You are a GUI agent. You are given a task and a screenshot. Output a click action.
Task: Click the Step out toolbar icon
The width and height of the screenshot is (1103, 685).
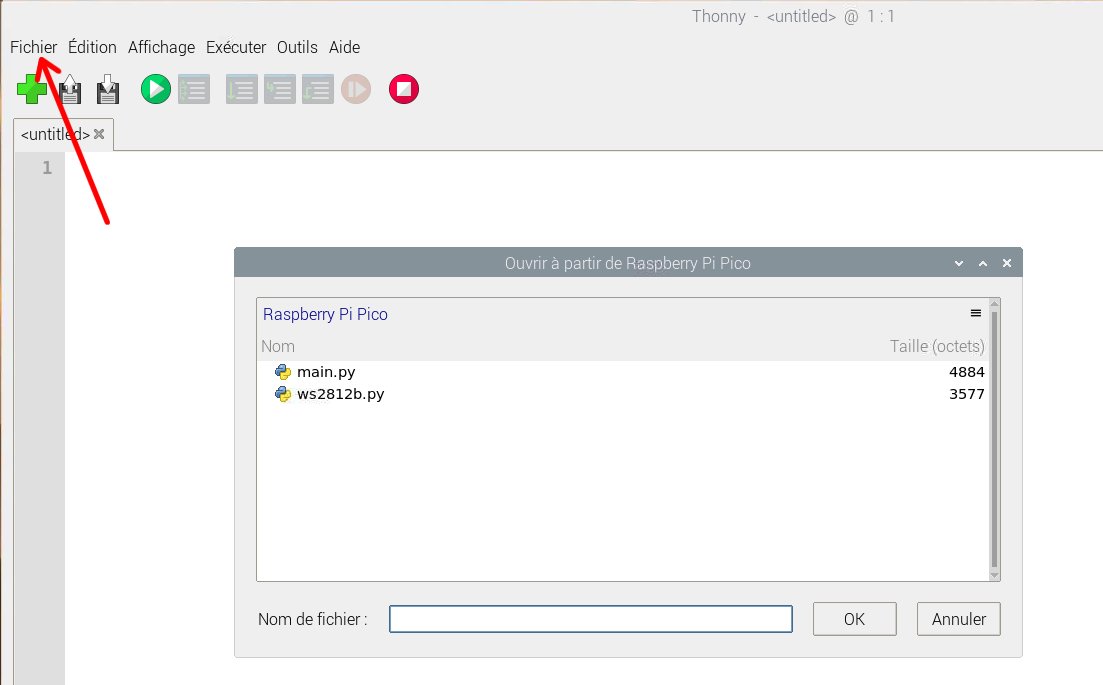(x=317, y=89)
